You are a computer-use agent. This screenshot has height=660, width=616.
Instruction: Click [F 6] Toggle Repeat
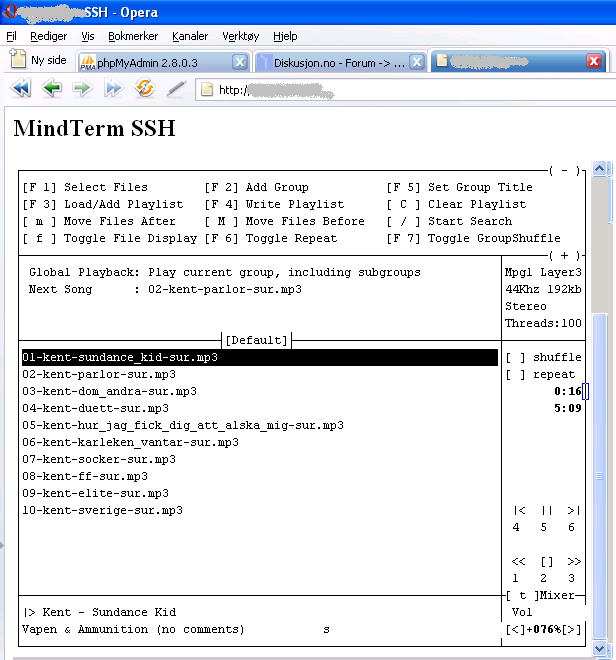(271, 238)
